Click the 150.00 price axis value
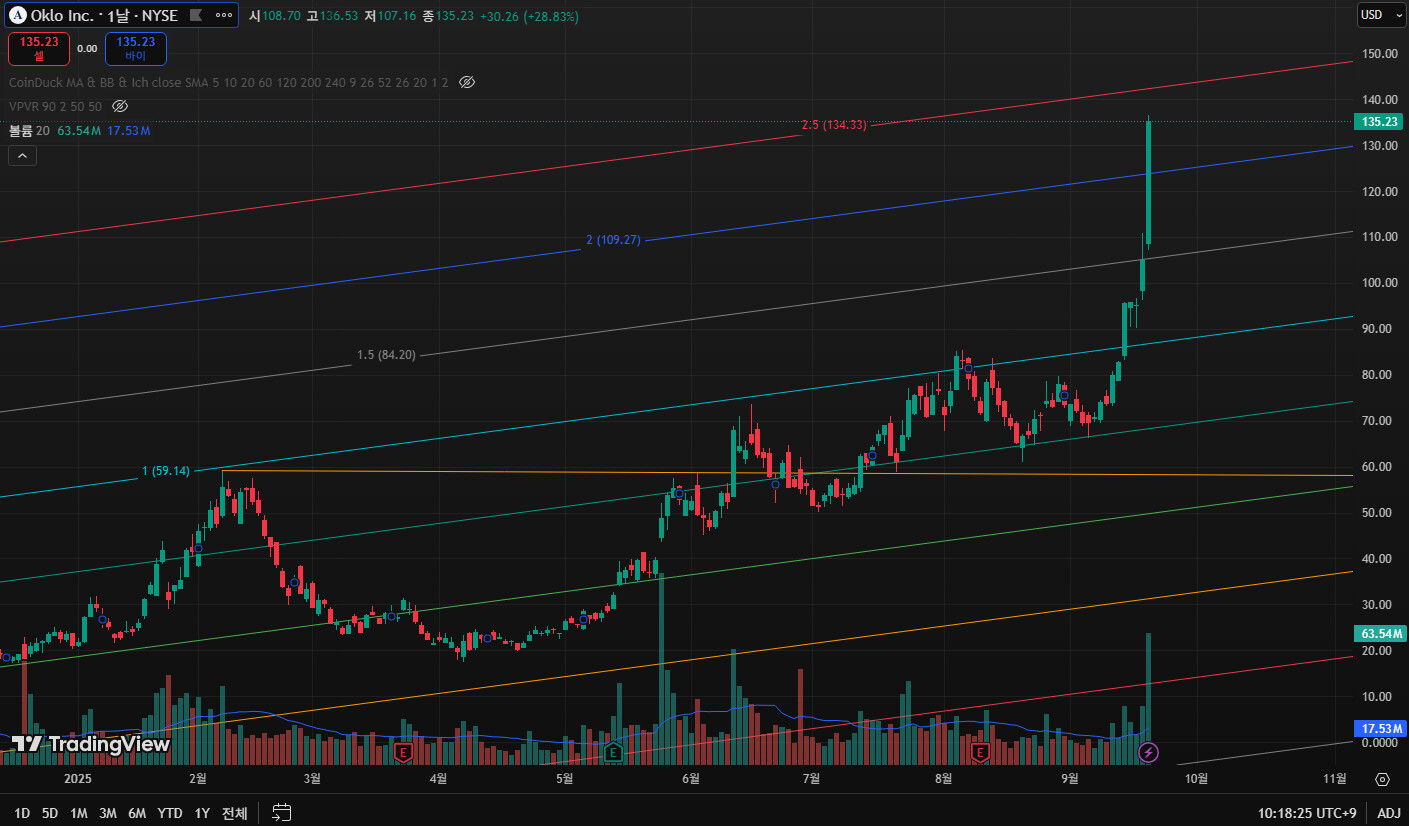1409x826 pixels. click(x=1379, y=53)
